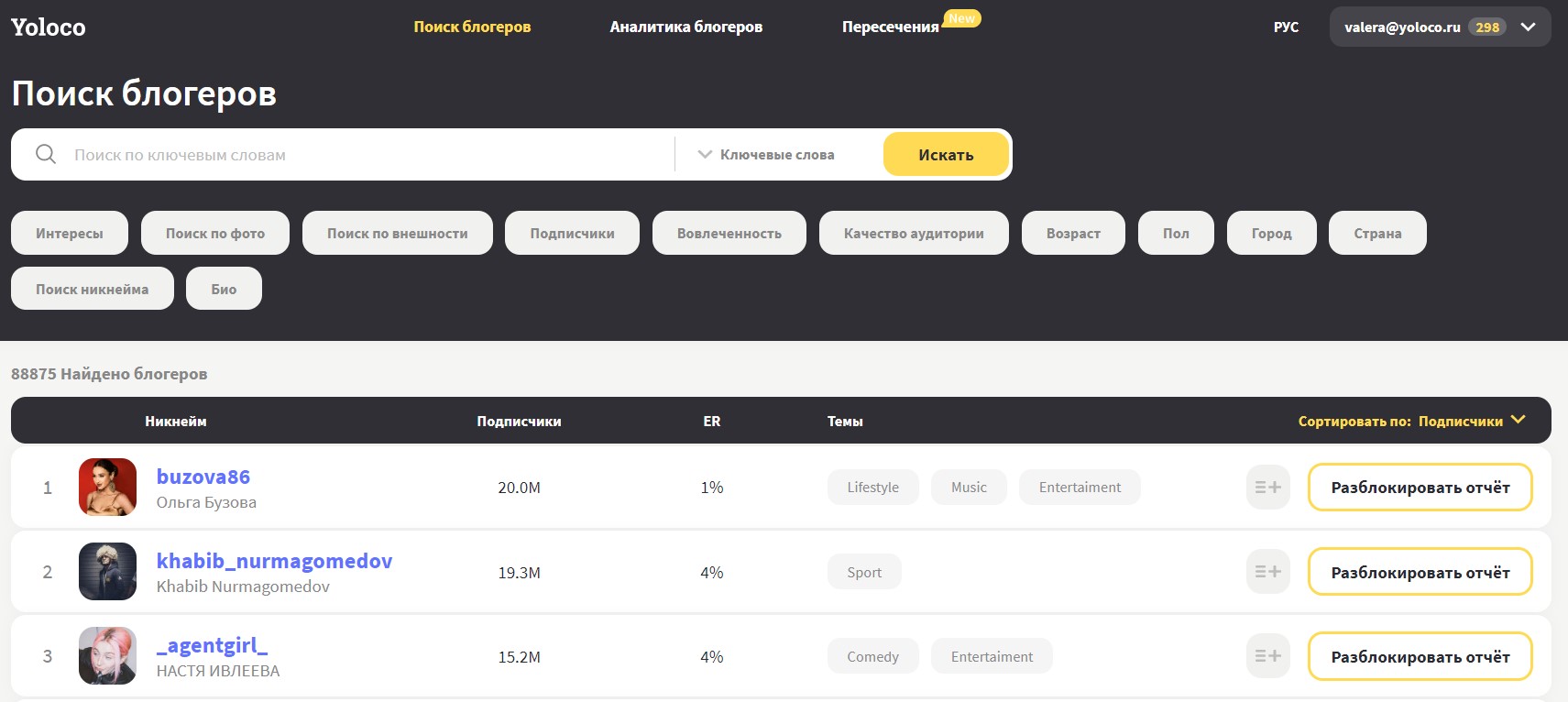1568x702 pixels.
Task: Open khabib_nurmagomedov avatar thumbnail
Action: coord(107,572)
